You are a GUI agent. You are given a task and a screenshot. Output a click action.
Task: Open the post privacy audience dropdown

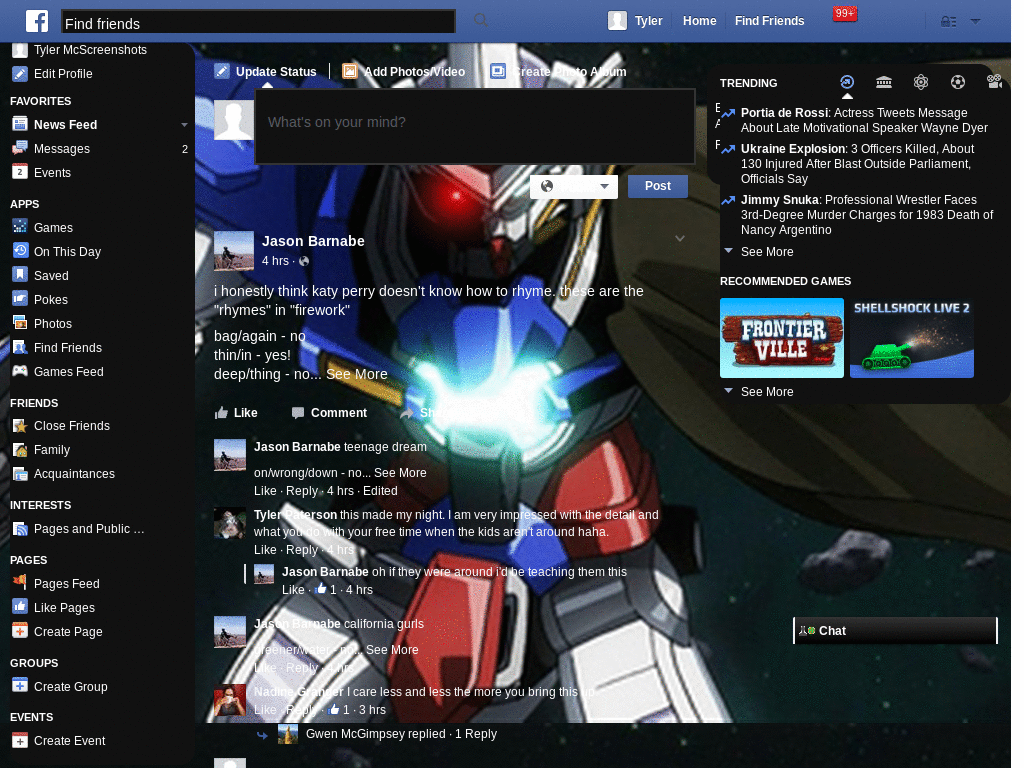(x=574, y=186)
